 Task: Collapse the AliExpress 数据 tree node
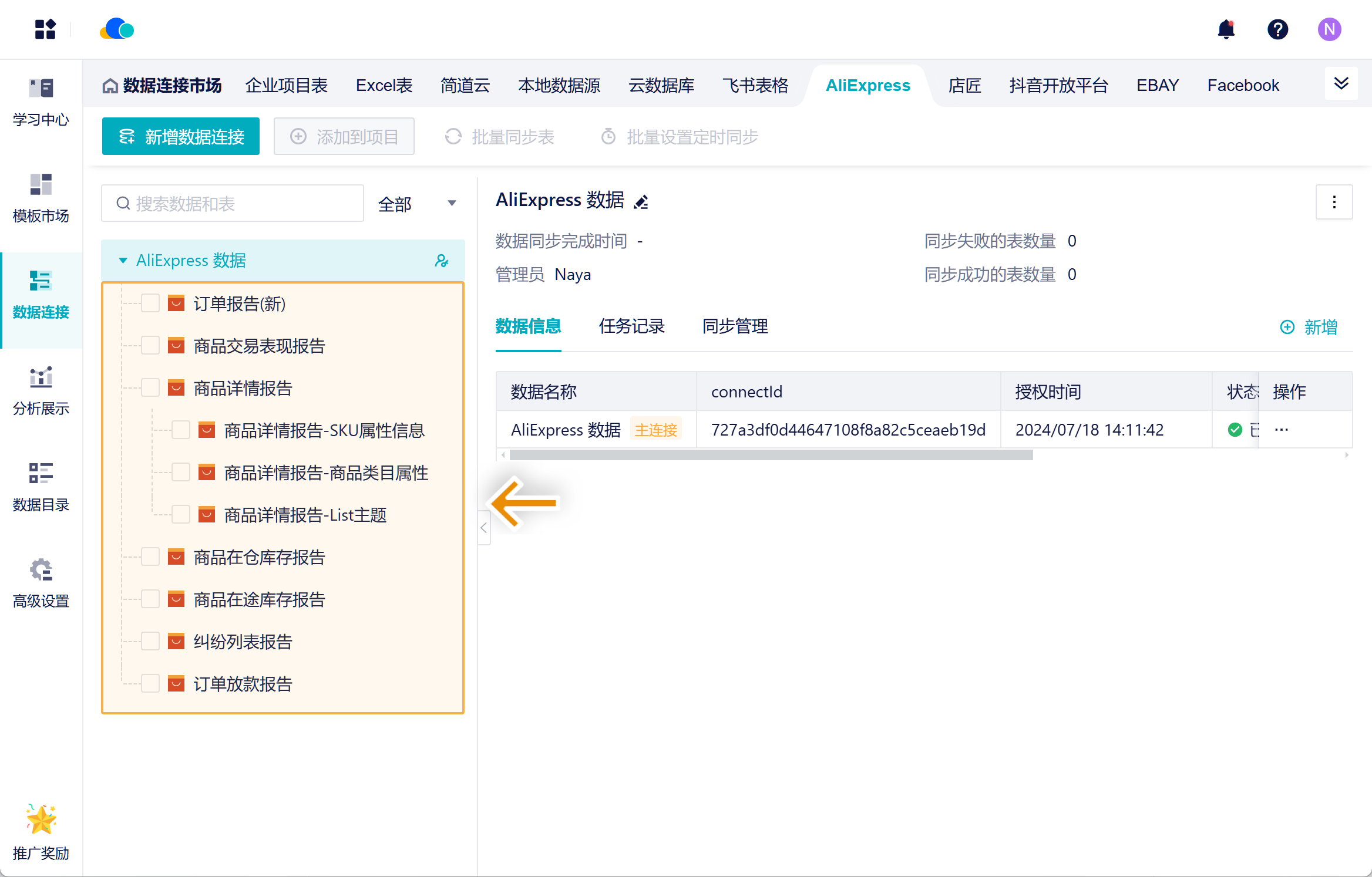(123, 261)
